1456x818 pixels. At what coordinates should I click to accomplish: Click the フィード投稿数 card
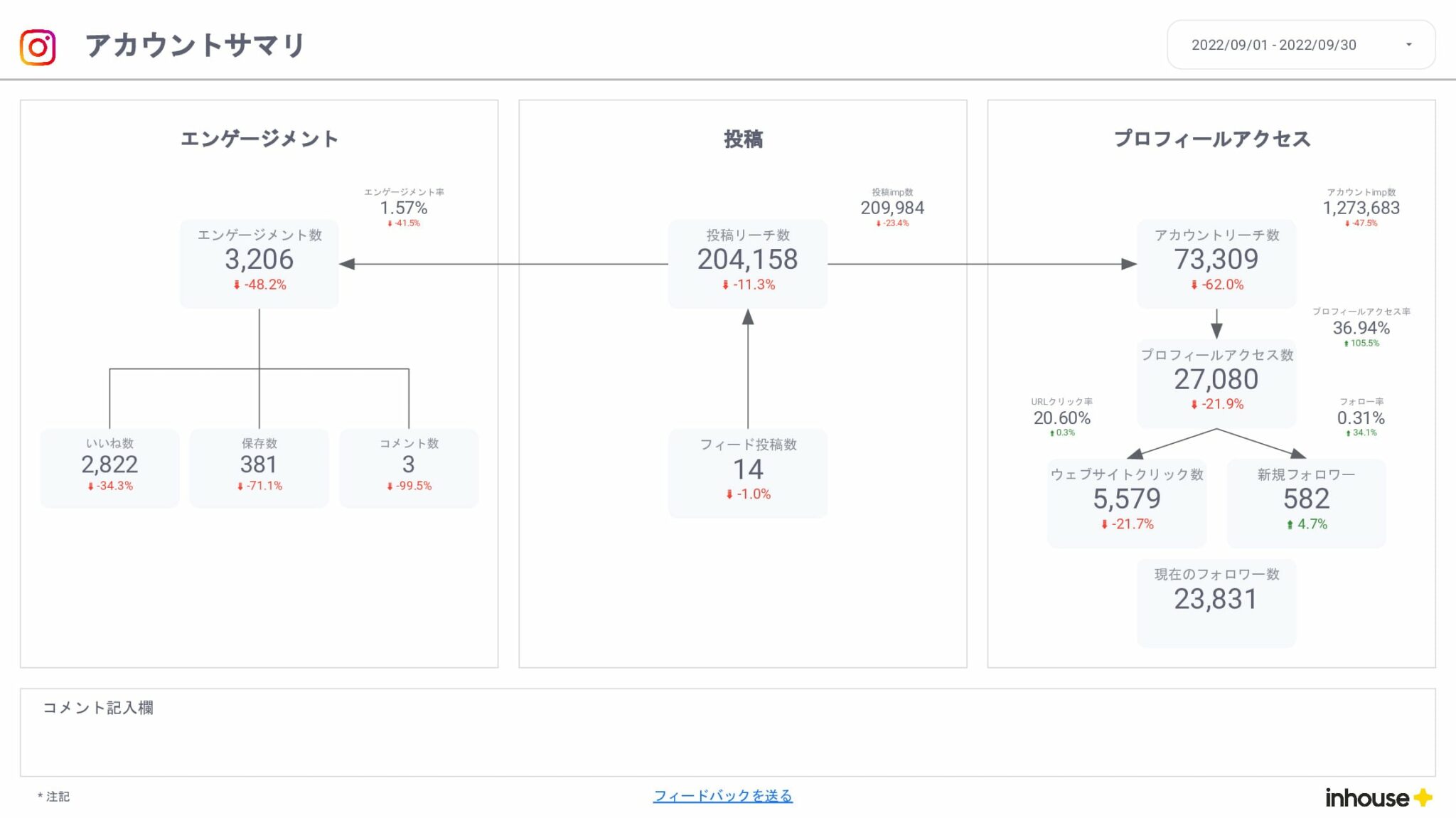pos(747,472)
